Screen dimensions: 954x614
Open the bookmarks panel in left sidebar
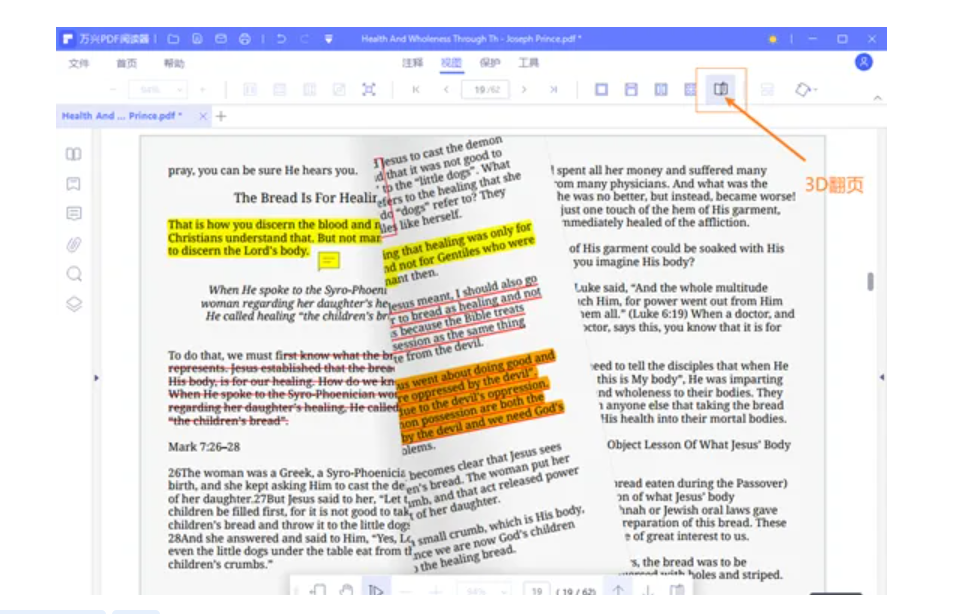coord(73,184)
